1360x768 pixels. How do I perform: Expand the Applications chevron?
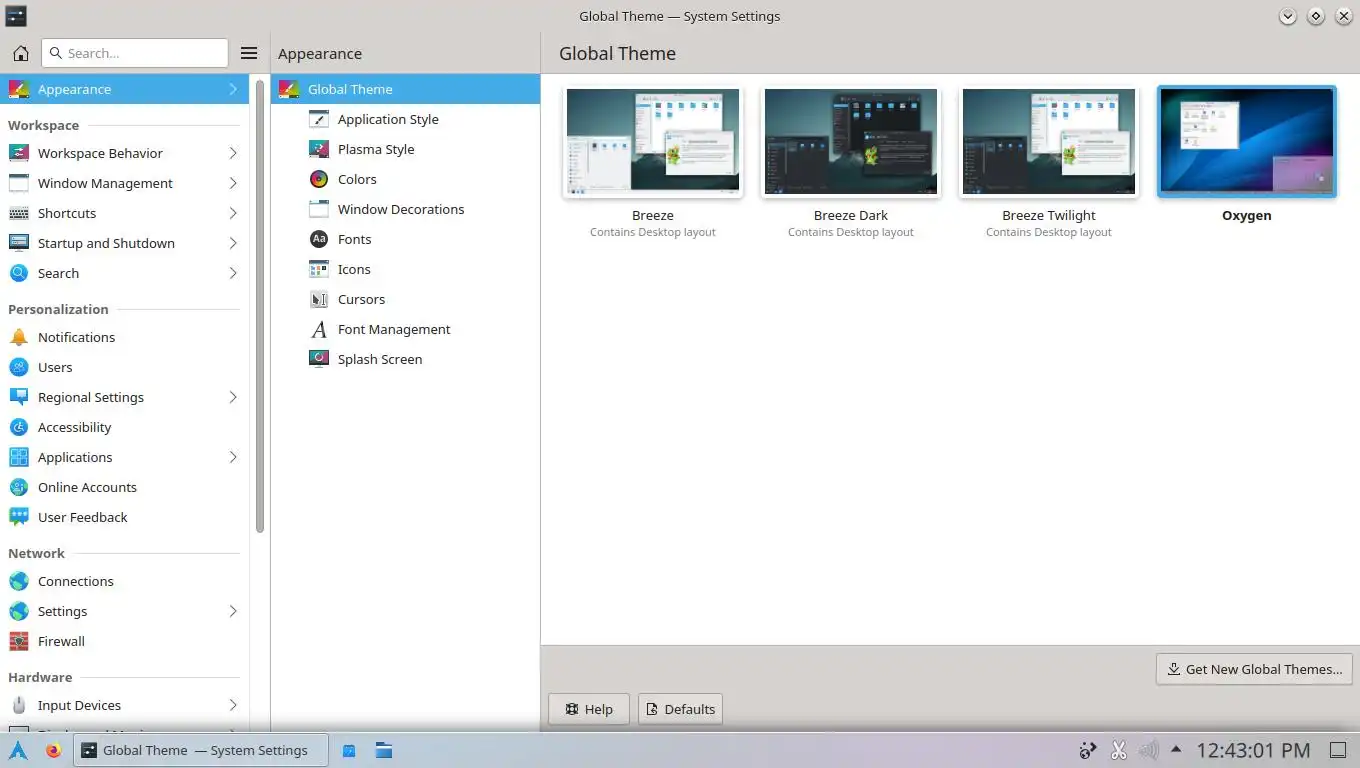click(233, 457)
